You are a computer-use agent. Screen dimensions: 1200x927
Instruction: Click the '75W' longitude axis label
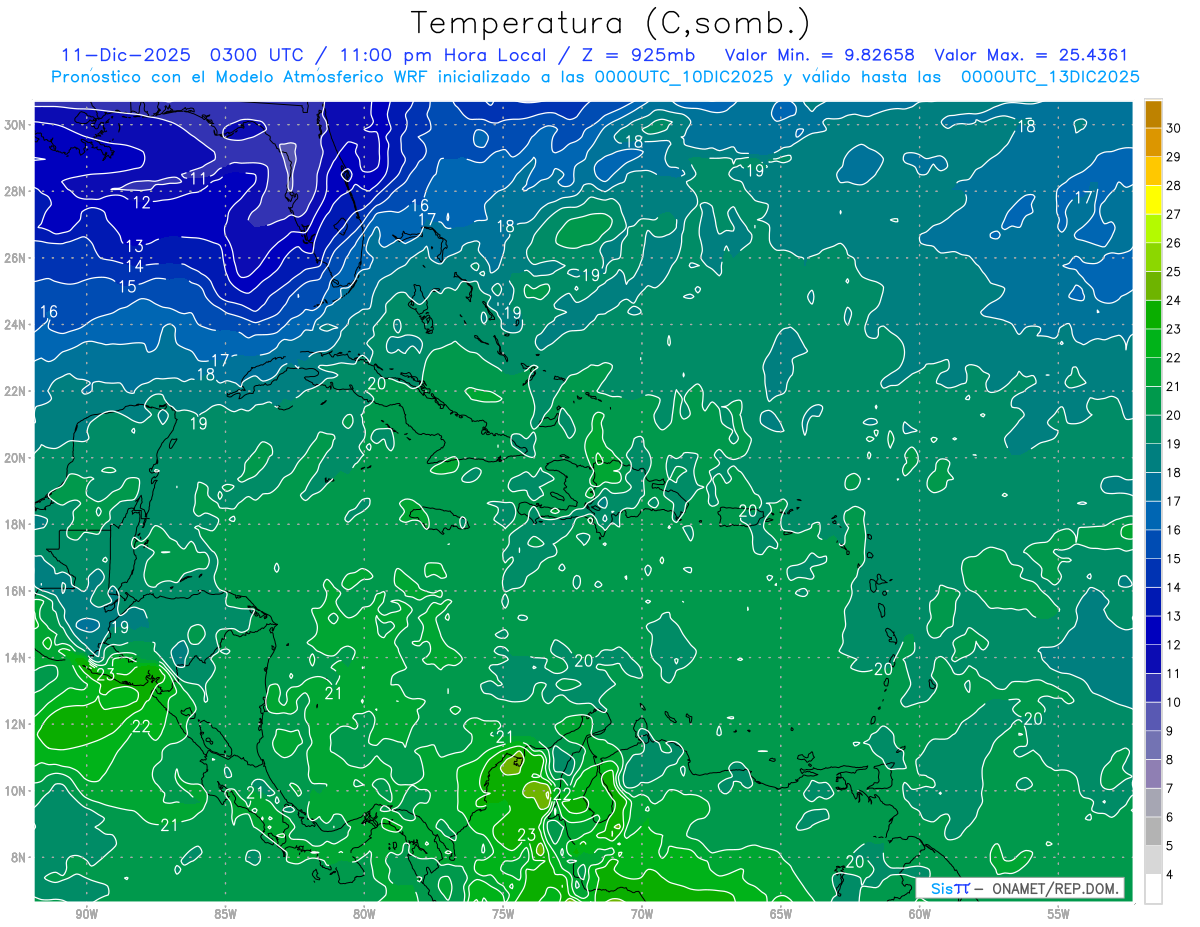503,914
